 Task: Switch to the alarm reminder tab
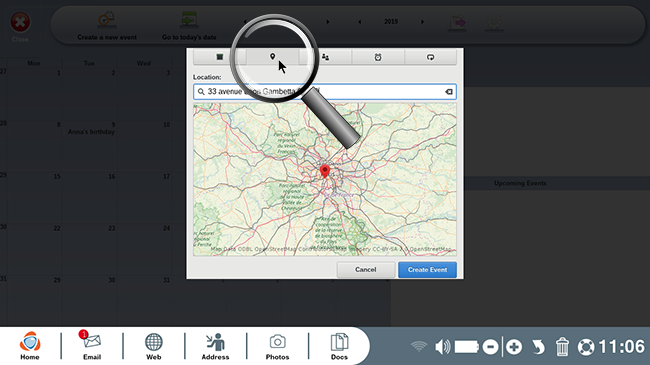coord(378,57)
